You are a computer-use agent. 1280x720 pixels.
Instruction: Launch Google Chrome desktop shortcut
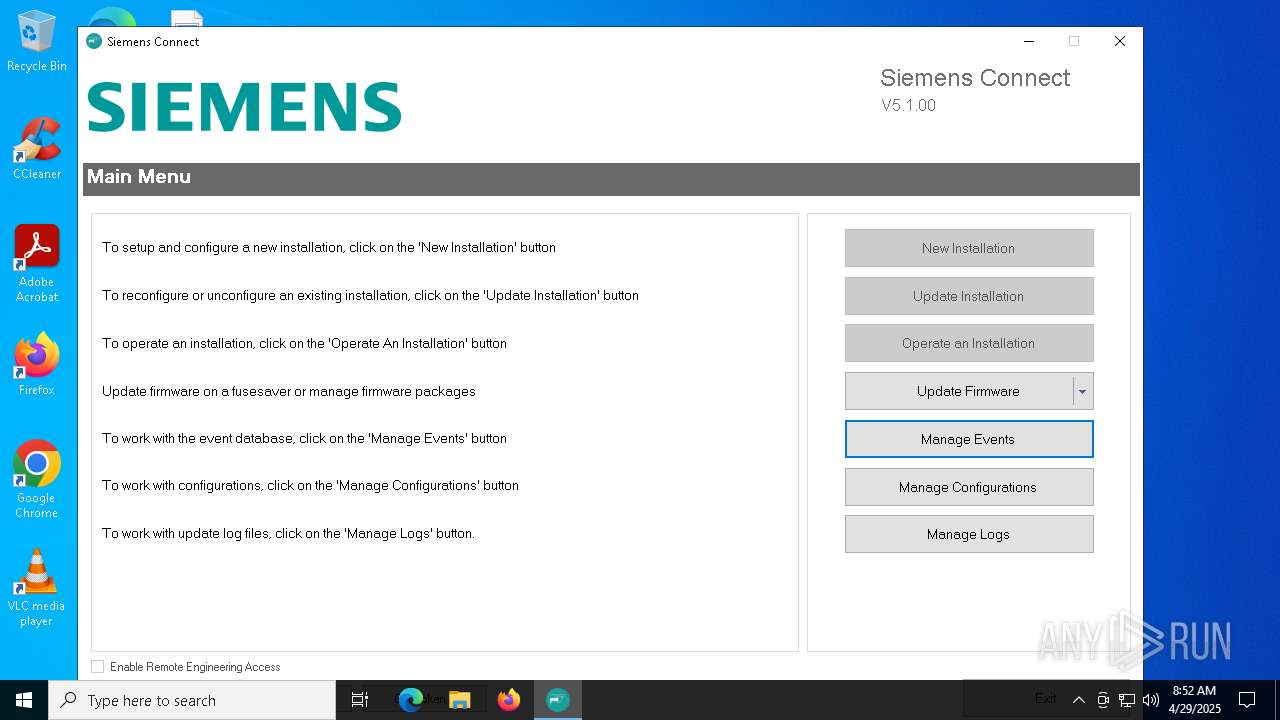tap(37, 479)
